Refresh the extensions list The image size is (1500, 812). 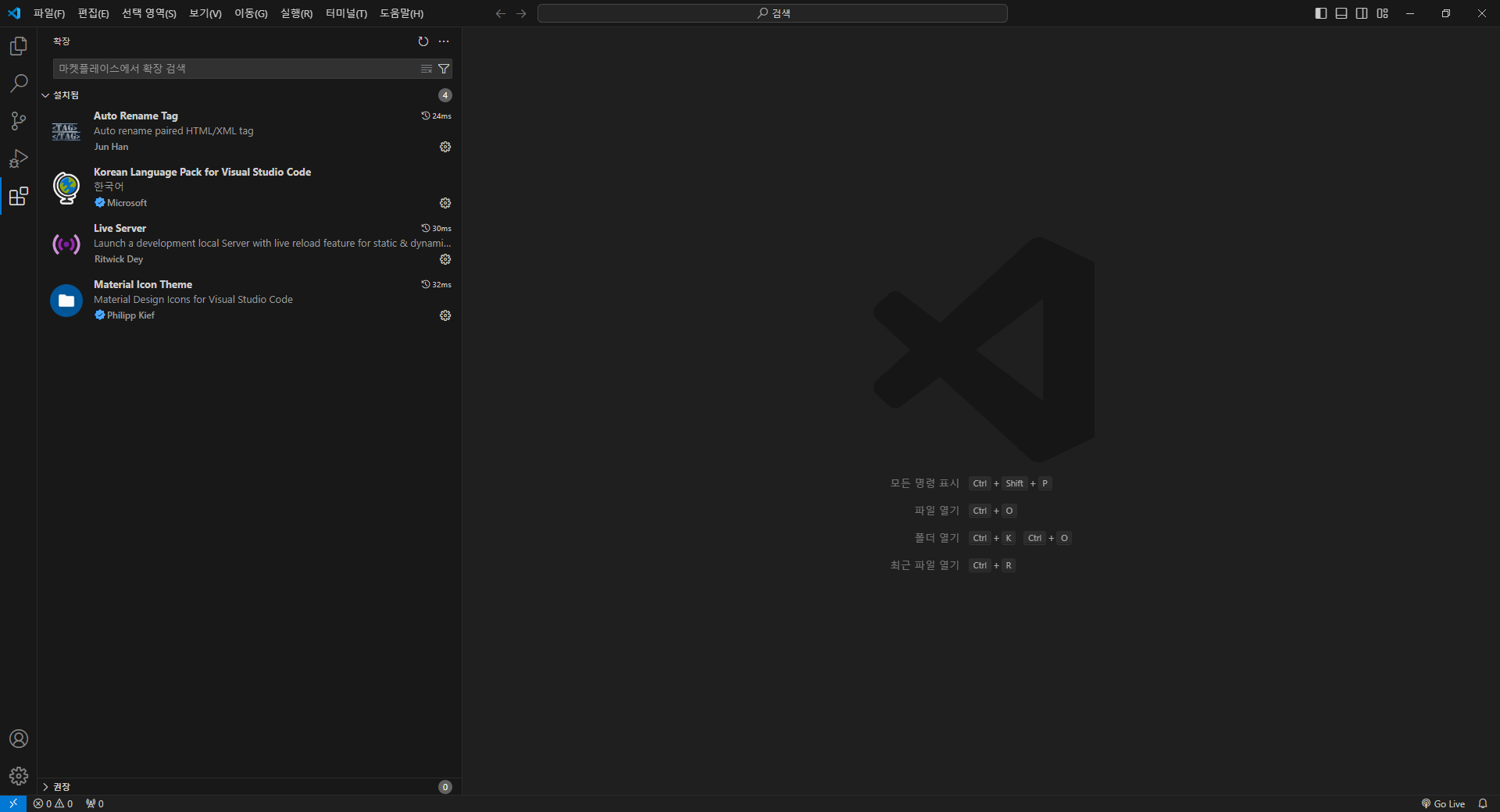pos(423,41)
